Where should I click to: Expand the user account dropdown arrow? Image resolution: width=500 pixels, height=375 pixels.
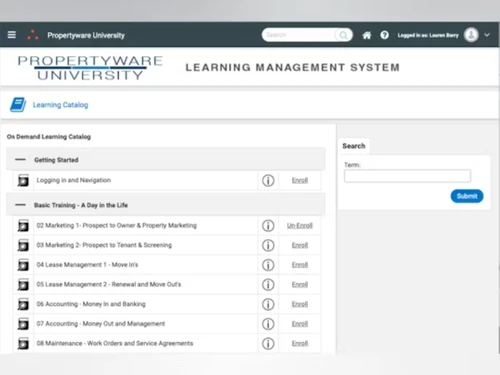click(487, 35)
